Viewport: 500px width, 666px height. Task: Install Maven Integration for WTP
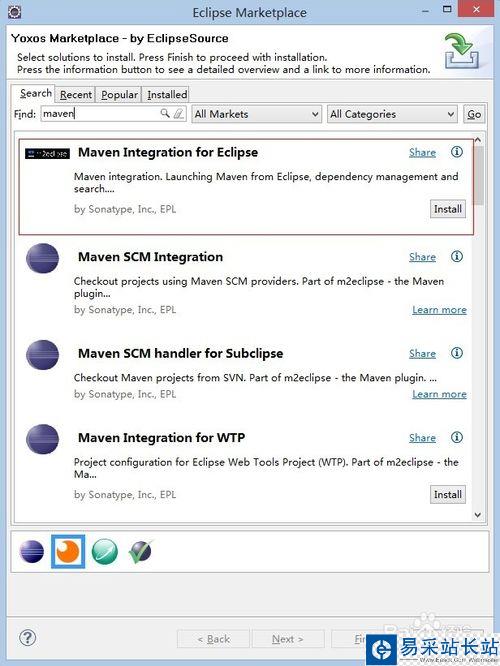click(x=448, y=494)
